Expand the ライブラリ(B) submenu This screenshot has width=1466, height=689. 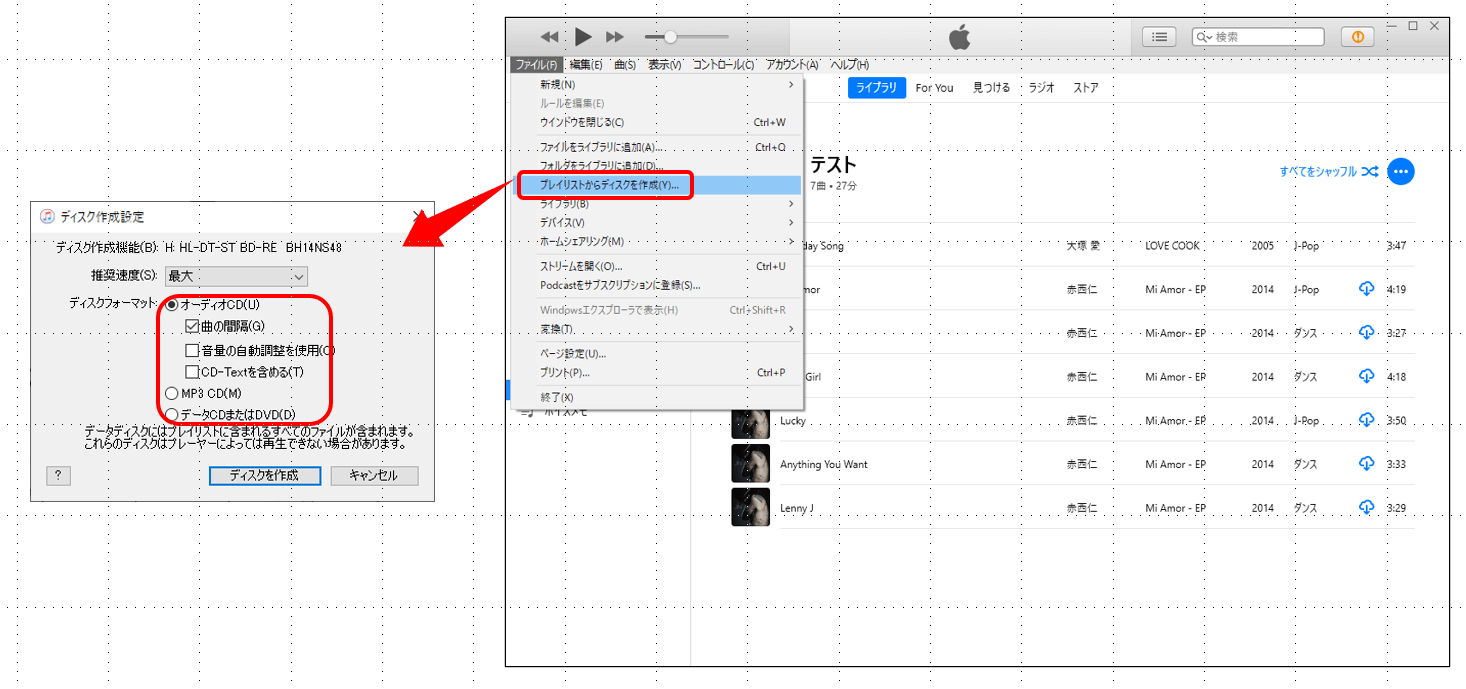pyautogui.click(x=658, y=204)
